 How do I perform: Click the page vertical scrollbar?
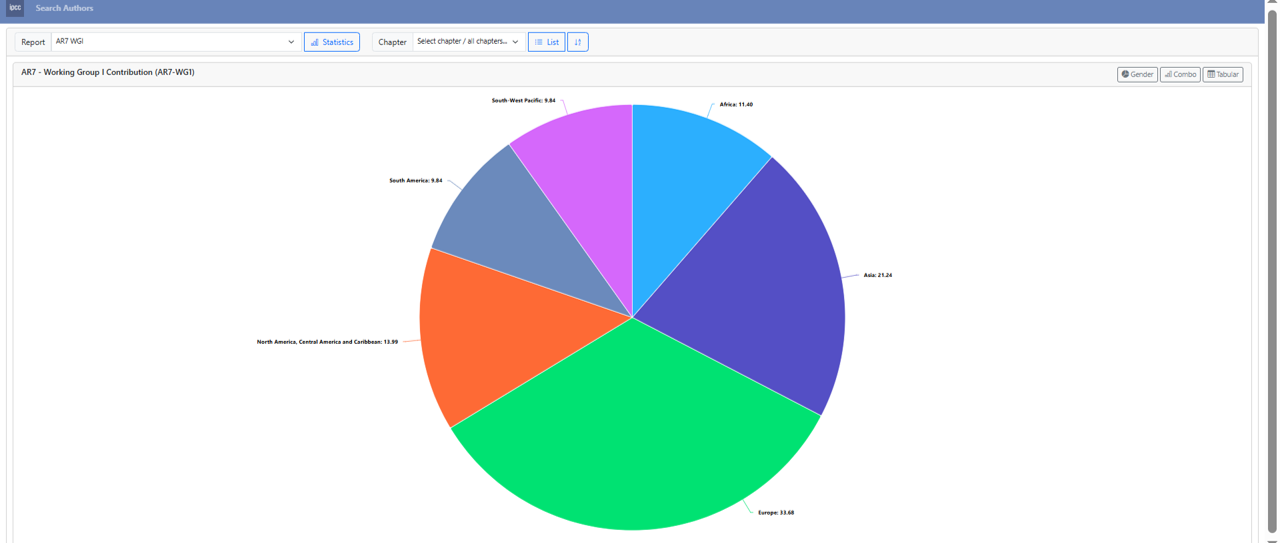(1272, 270)
